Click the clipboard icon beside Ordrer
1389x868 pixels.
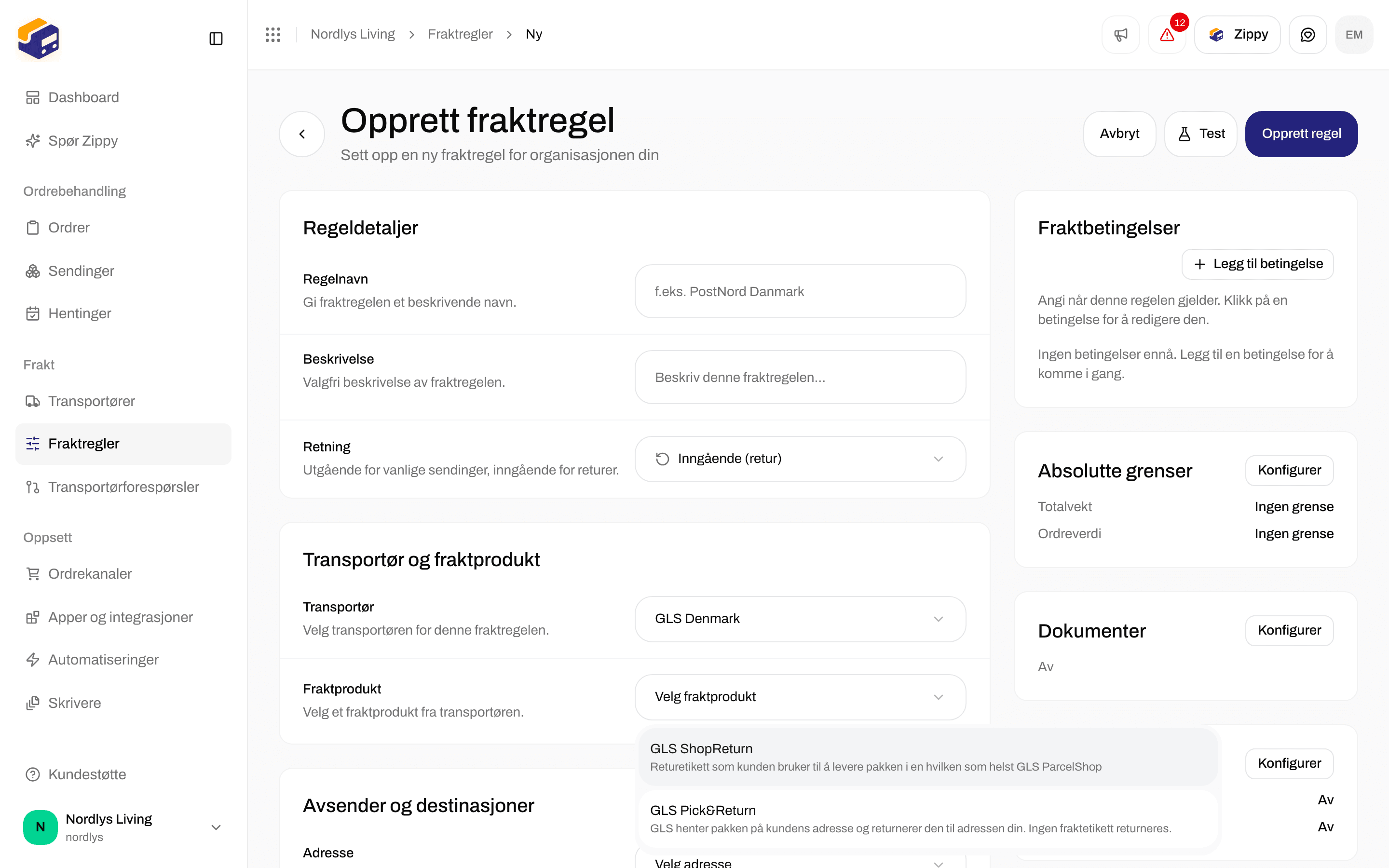(x=33, y=227)
